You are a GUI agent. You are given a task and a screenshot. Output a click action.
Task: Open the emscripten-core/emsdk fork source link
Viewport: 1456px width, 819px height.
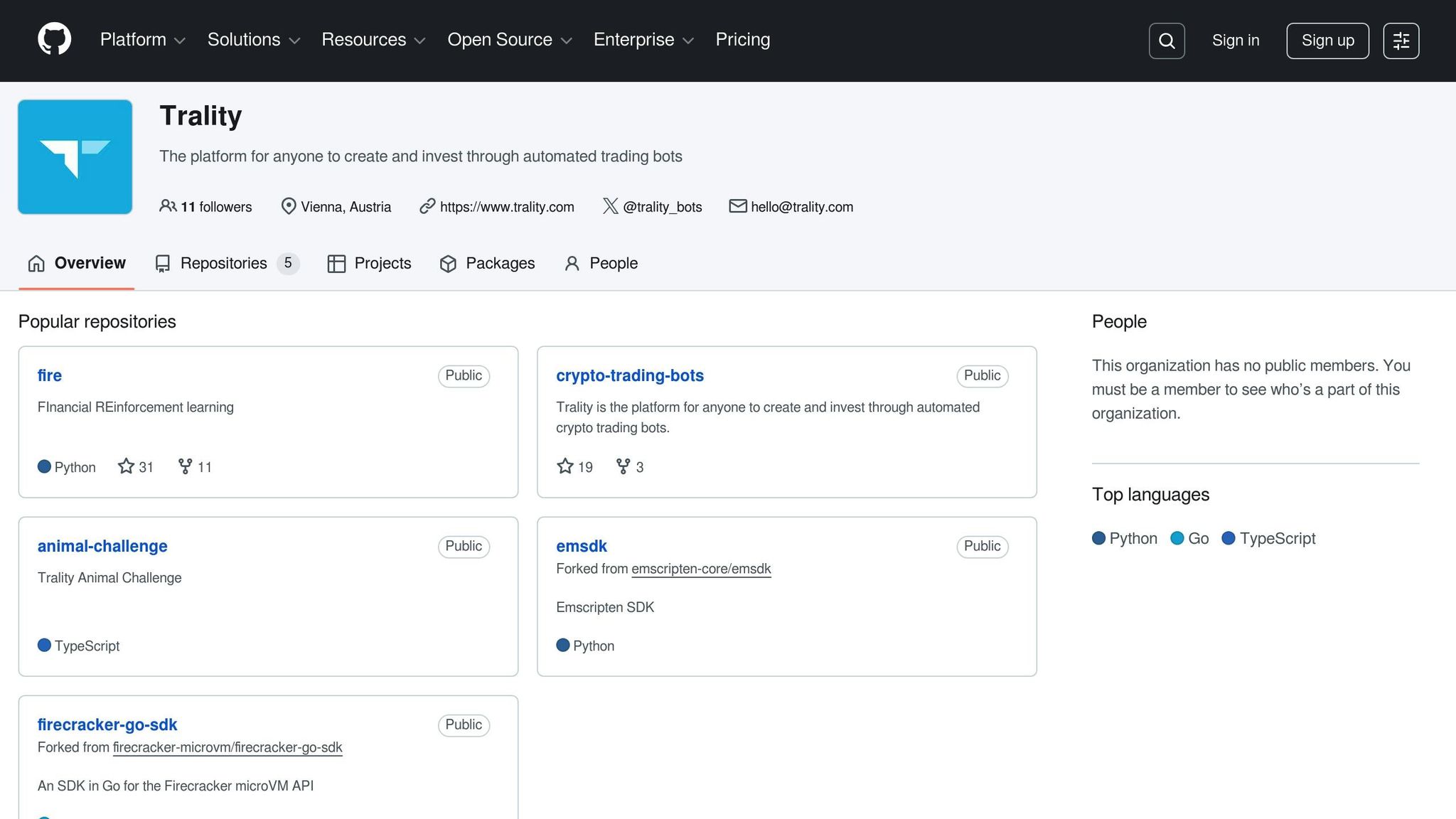pyautogui.click(x=700, y=569)
